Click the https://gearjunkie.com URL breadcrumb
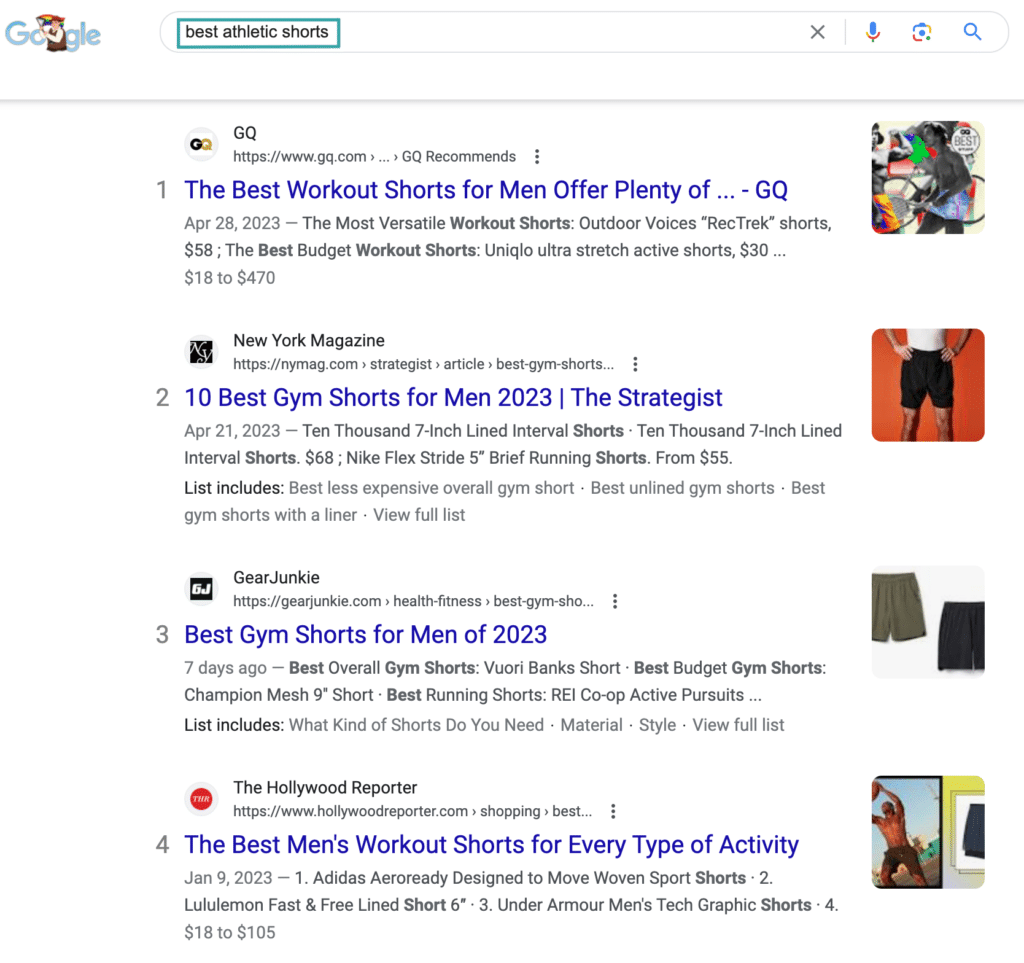This screenshot has width=1024, height=963. pos(413,601)
